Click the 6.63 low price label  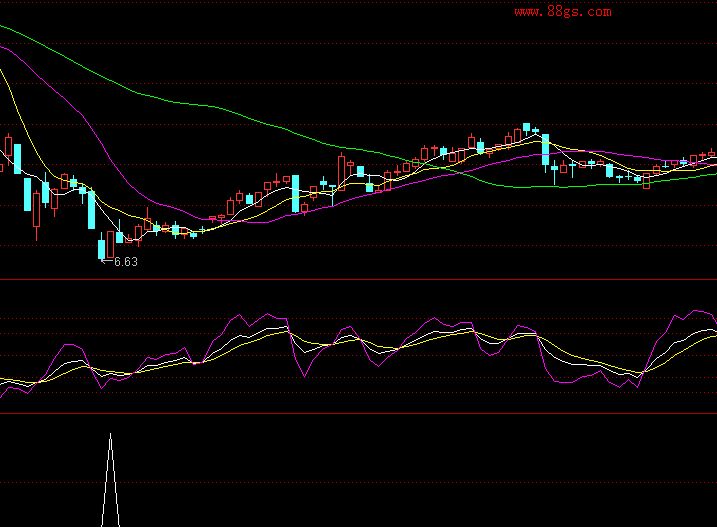click(125, 262)
